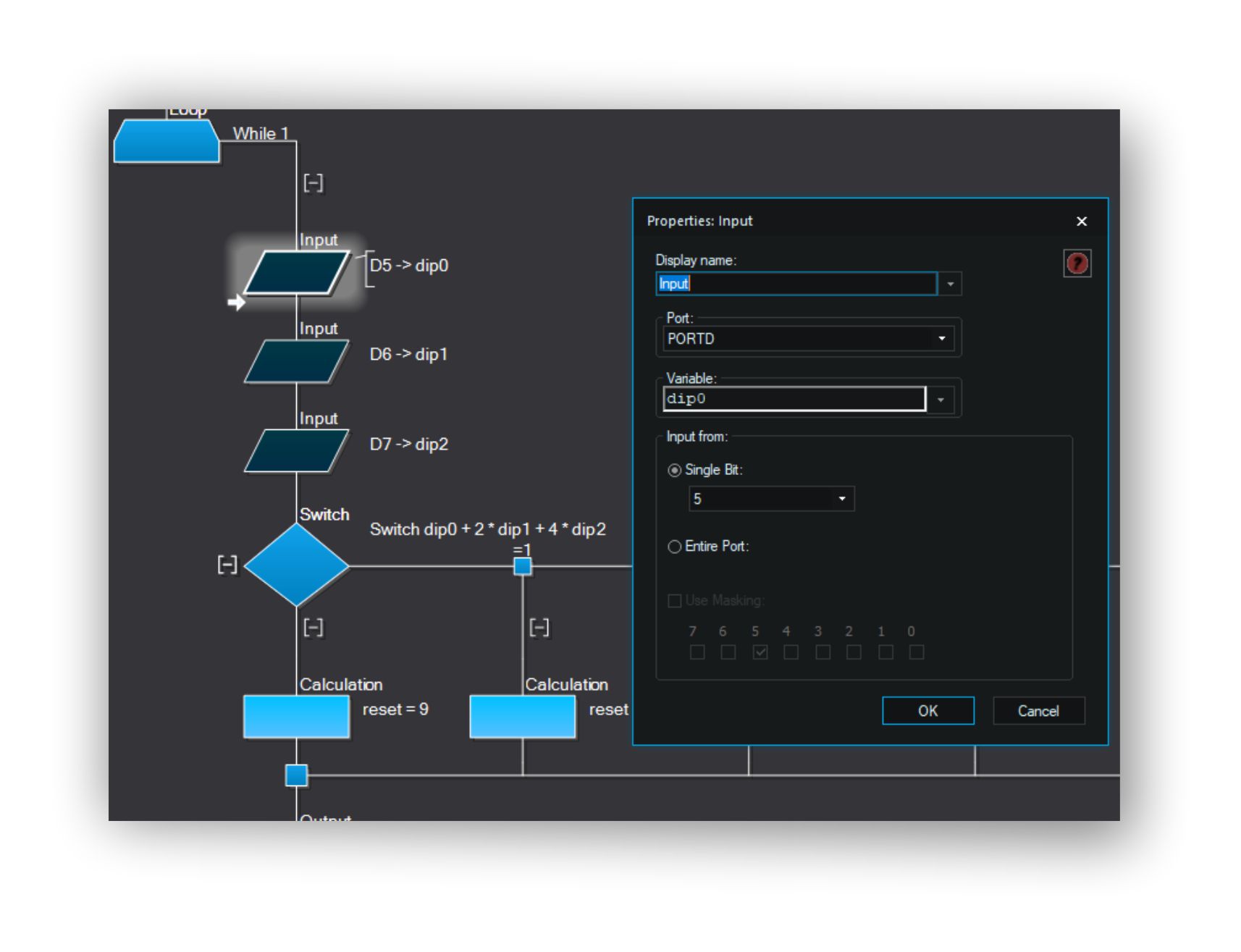Collapse the Switch block with left [-]

point(227,565)
